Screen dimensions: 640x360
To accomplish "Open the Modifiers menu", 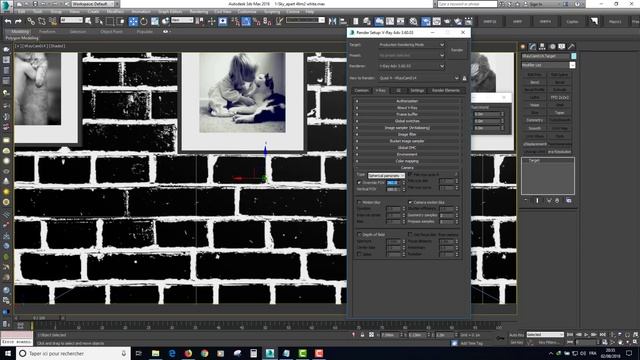I will [x=115, y=12].
